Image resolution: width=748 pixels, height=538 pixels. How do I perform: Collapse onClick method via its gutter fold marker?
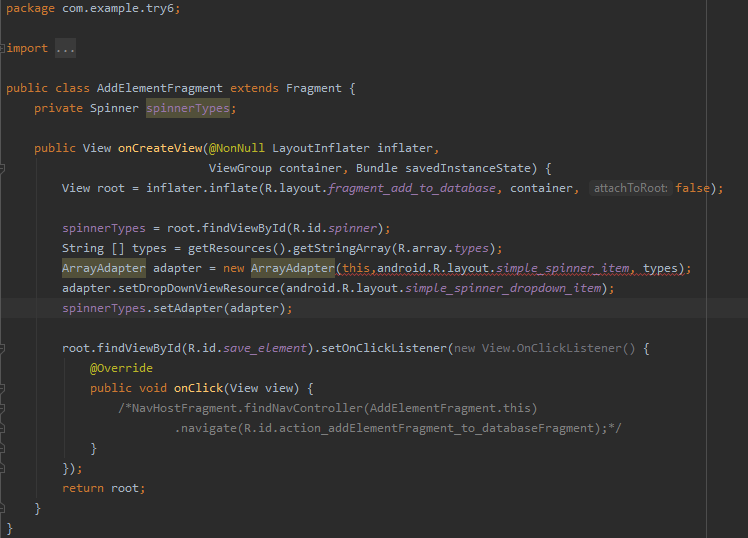tap(2, 389)
